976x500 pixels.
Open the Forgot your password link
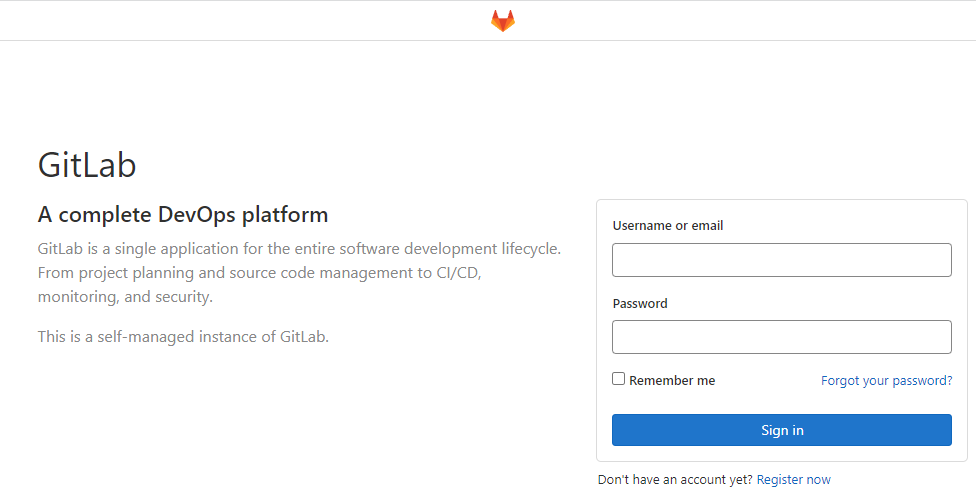tap(886, 380)
